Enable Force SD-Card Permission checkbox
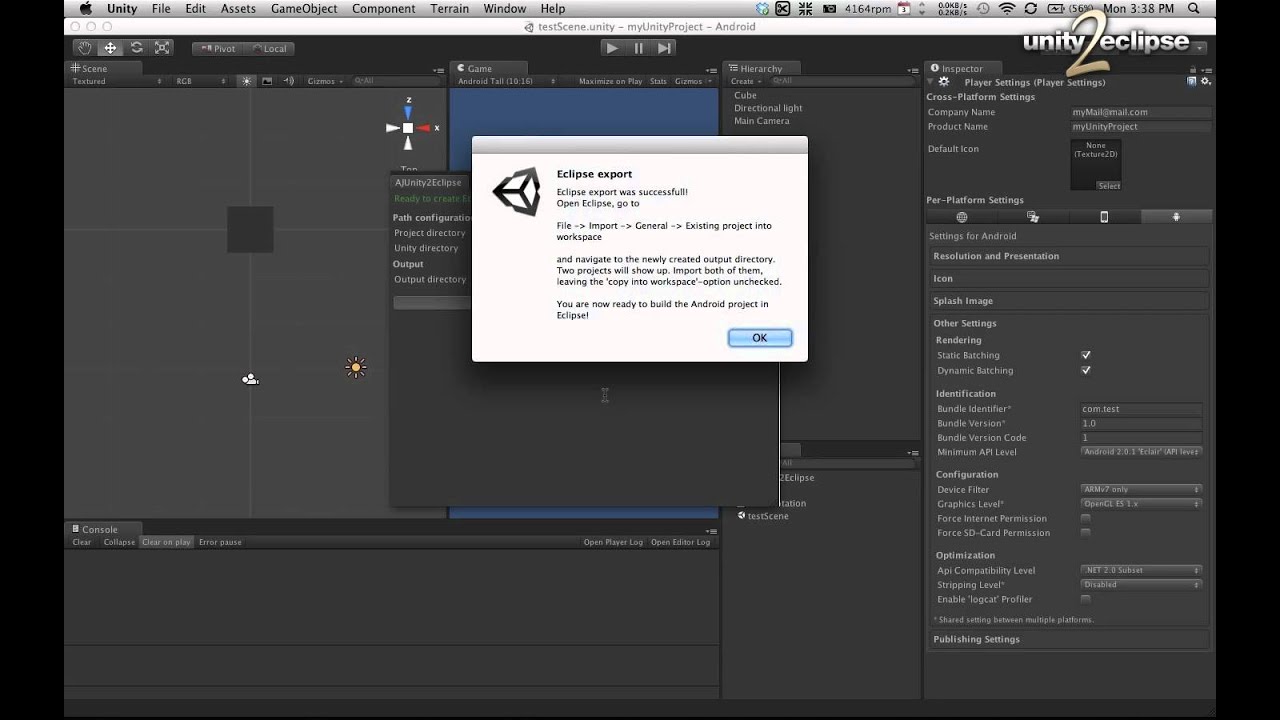The image size is (1280, 720). (x=1086, y=533)
